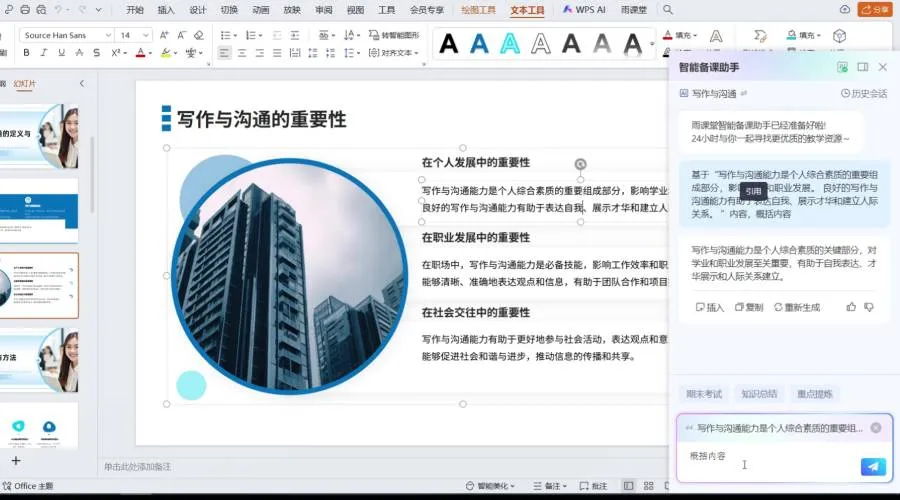This screenshot has height=500, width=900.
Task: Remove the quoted text with x icon
Action: [x=875, y=428]
